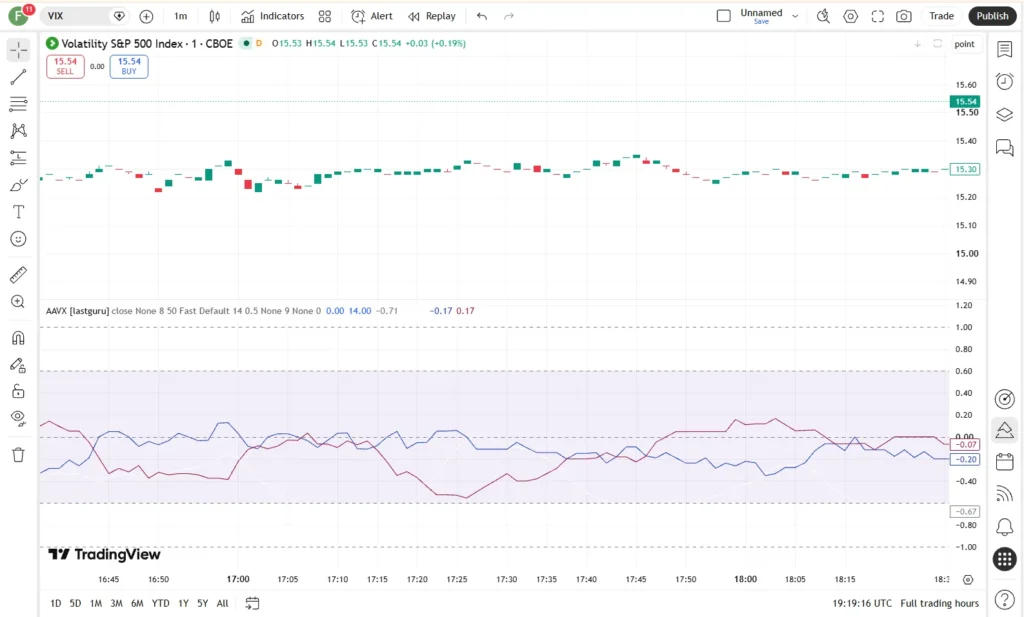Start bar Replay mode
Viewport: 1024px width, 617px height.
[432, 16]
